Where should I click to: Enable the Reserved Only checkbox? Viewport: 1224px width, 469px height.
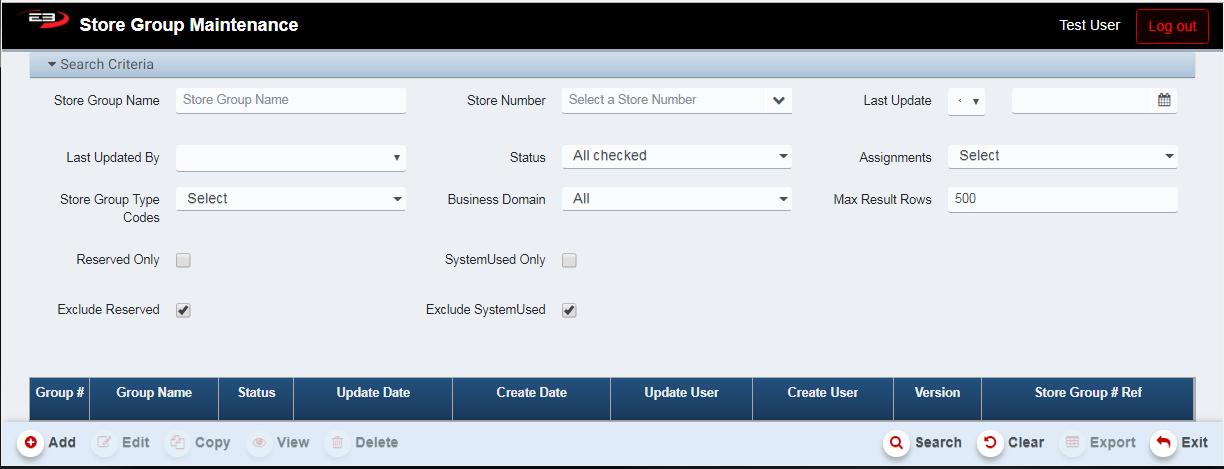pos(183,260)
